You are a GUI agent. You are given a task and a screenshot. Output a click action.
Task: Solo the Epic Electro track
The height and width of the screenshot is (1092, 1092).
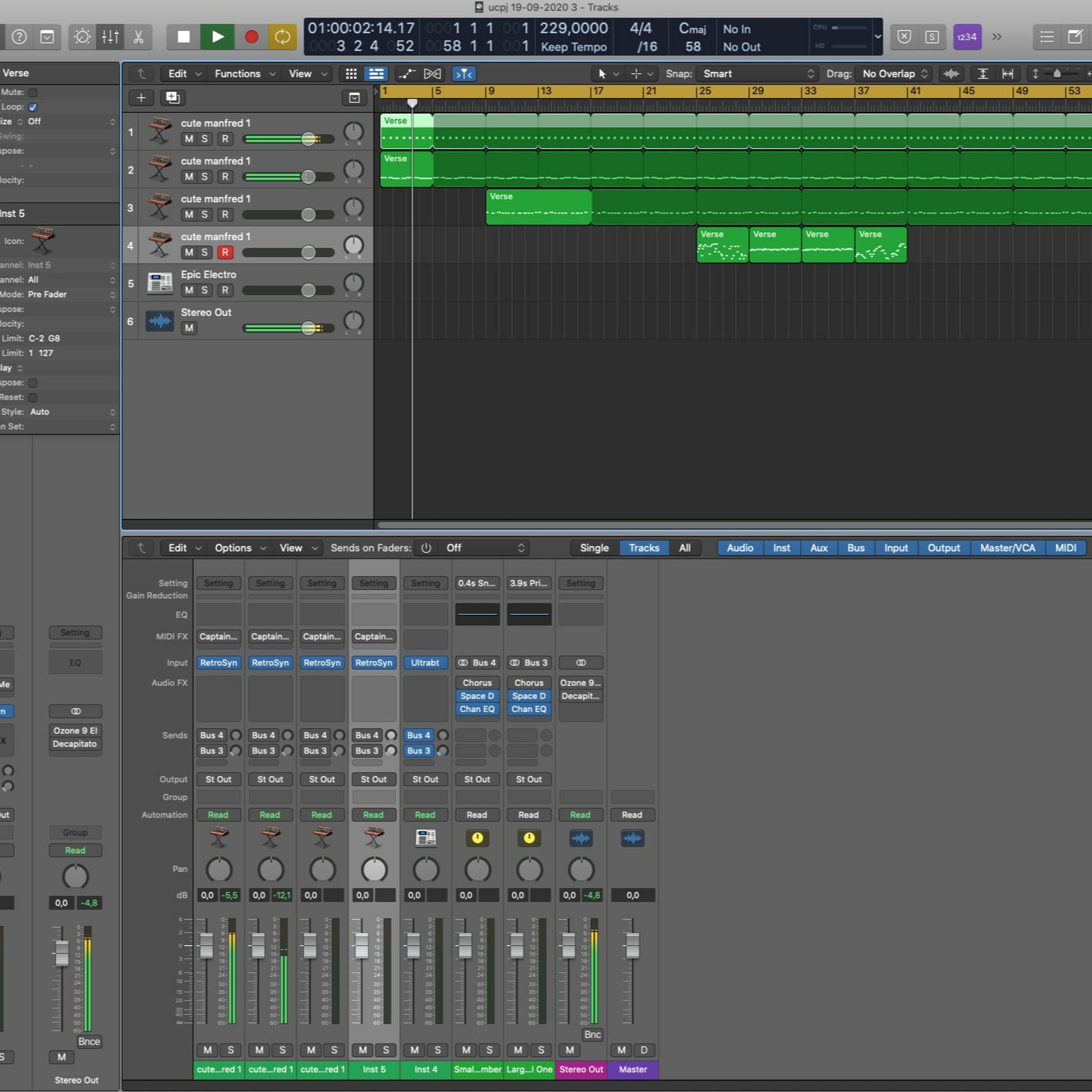[x=205, y=290]
